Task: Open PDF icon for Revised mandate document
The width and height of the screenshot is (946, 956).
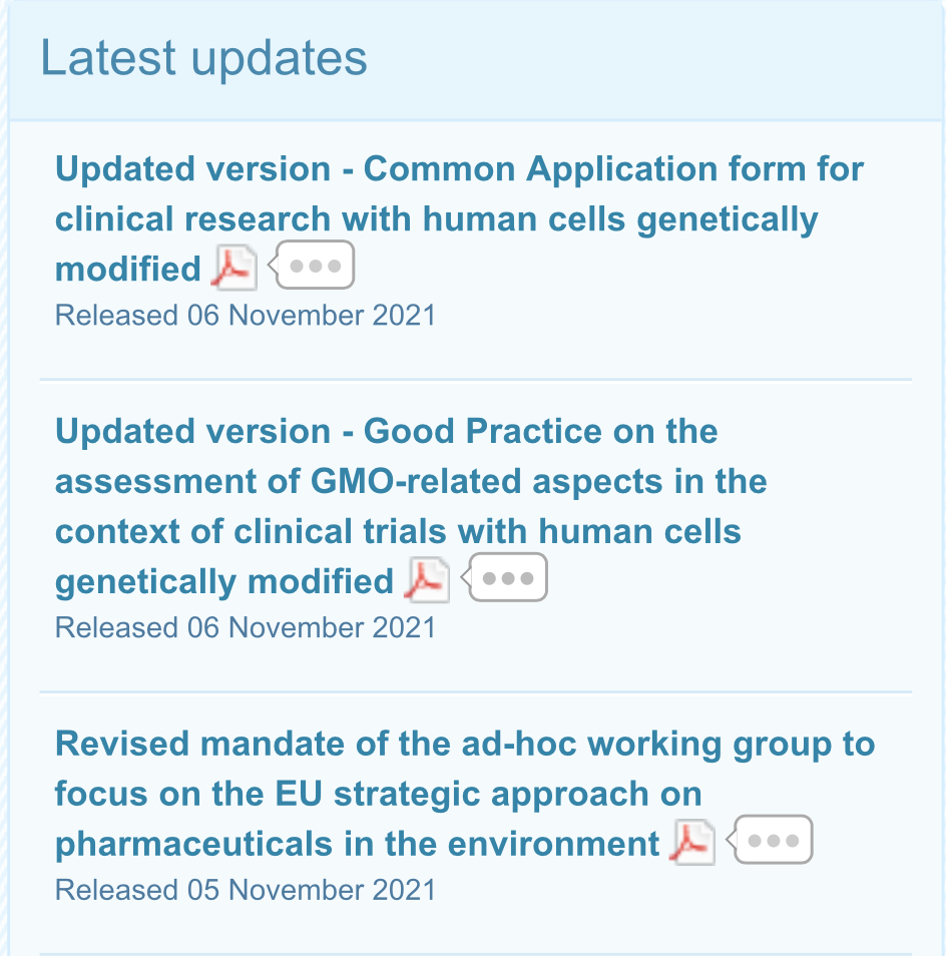Action: coord(693,843)
